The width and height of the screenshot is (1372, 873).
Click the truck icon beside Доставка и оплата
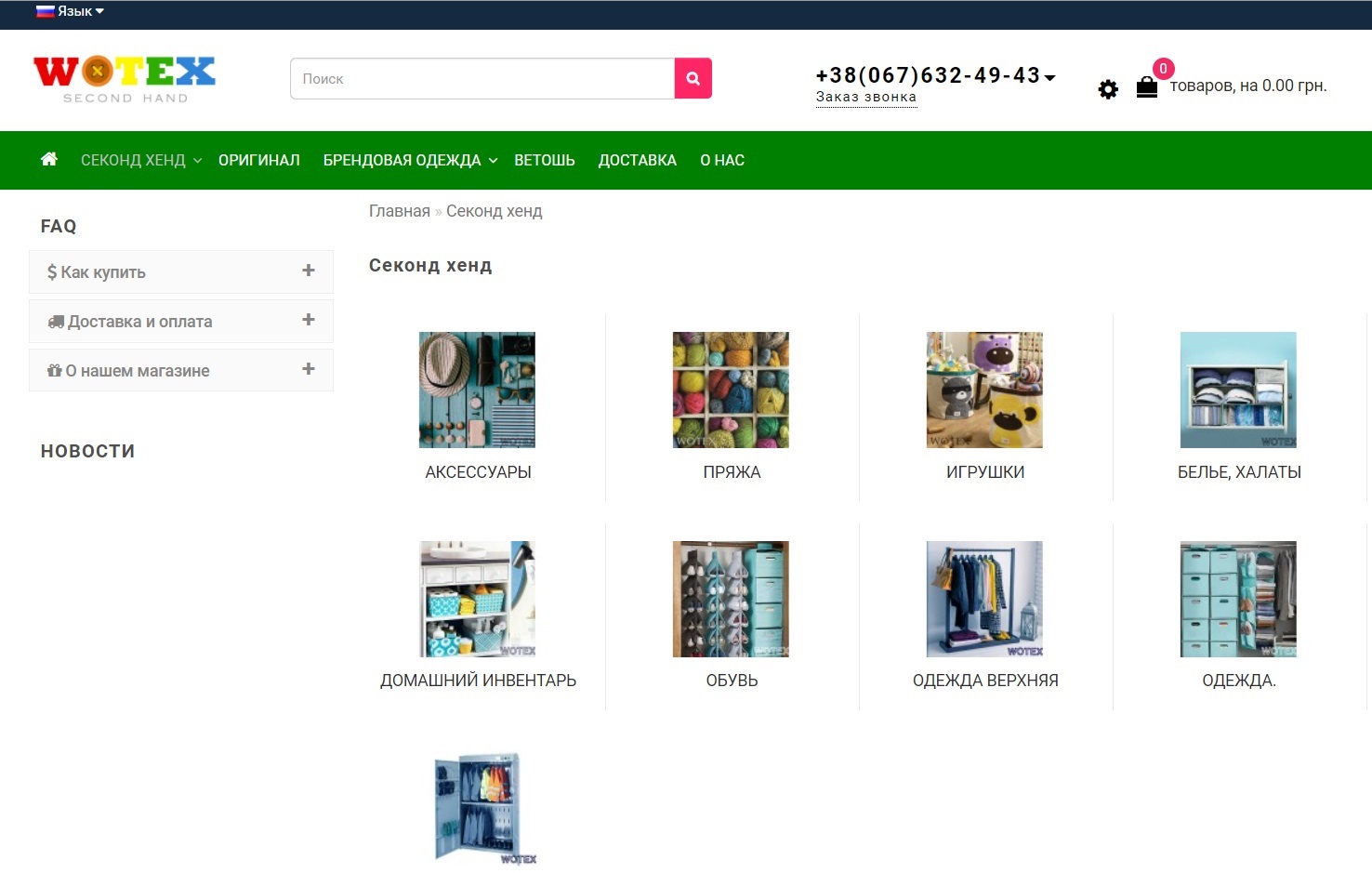point(56,321)
